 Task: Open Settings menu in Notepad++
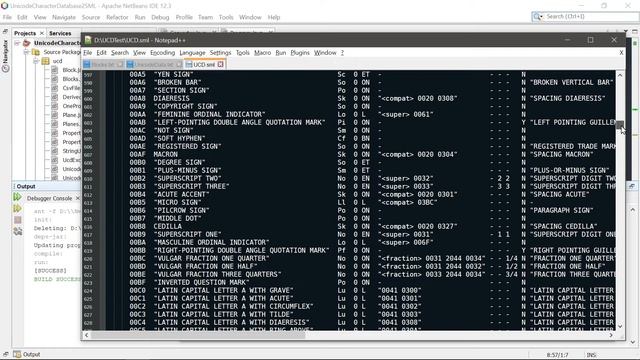click(220, 53)
